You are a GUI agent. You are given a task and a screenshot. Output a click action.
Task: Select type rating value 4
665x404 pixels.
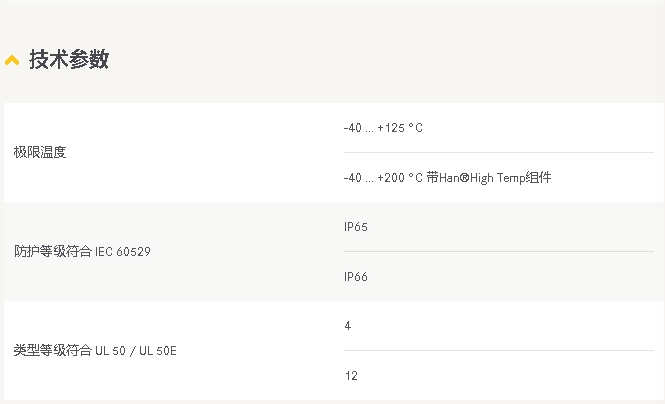coord(347,326)
